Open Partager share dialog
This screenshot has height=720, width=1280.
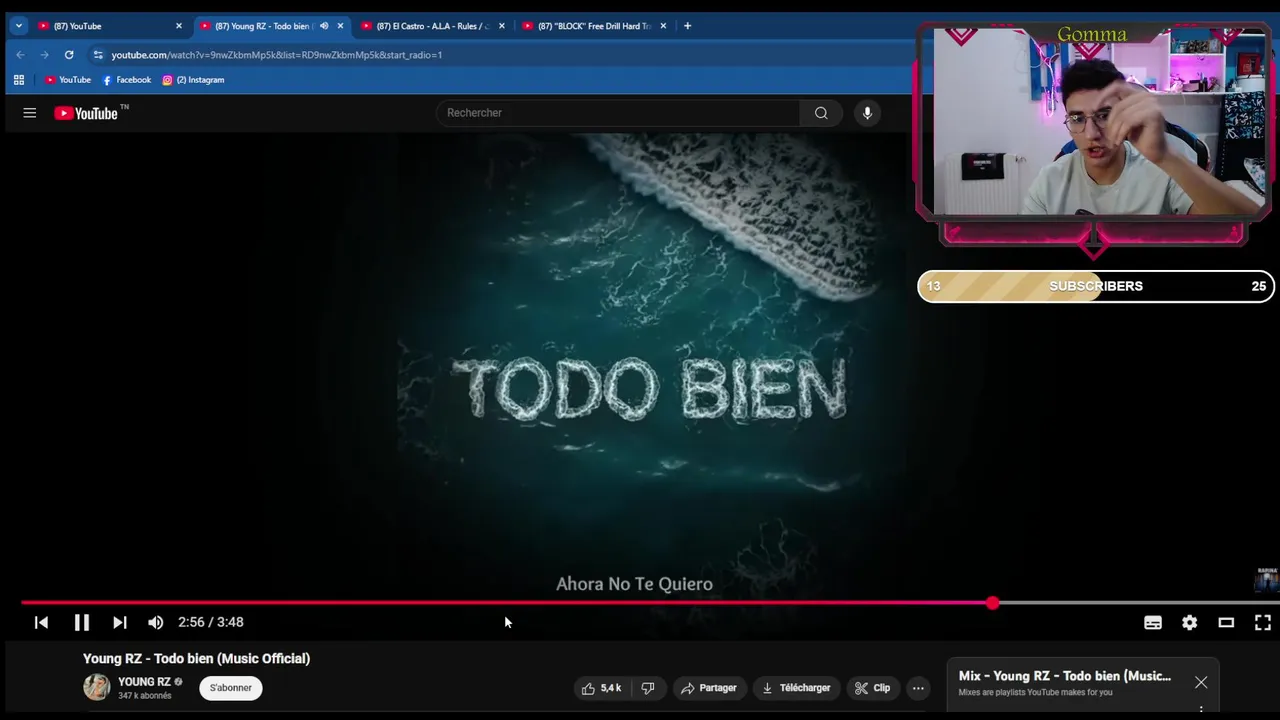point(709,688)
